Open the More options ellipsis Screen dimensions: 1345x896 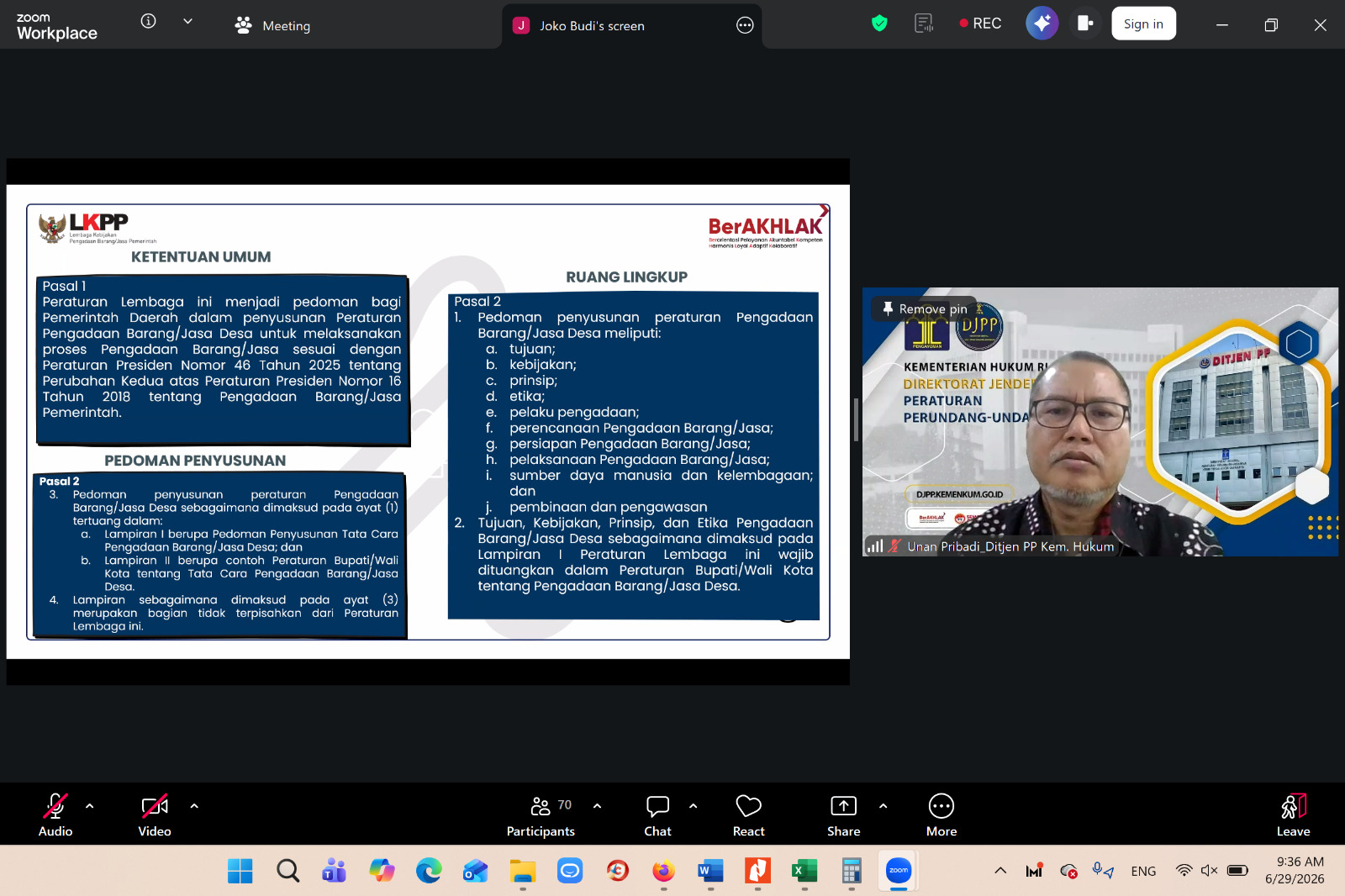click(x=941, y=815)
